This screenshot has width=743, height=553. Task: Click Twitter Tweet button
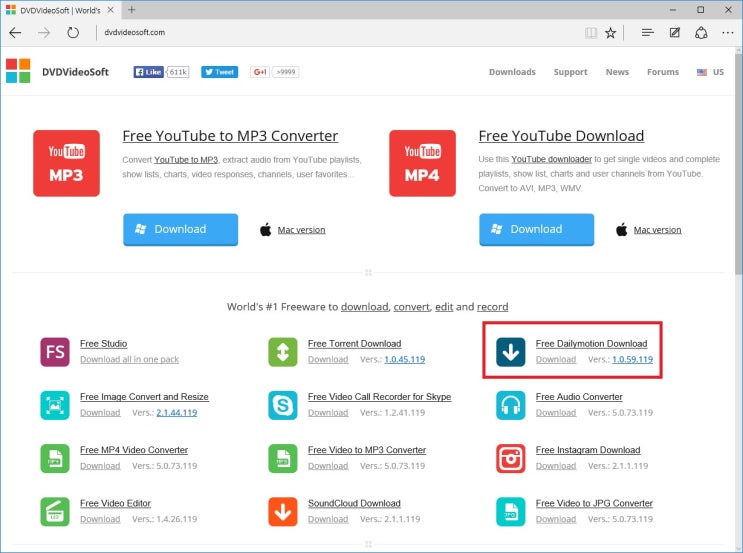[219, 72]
